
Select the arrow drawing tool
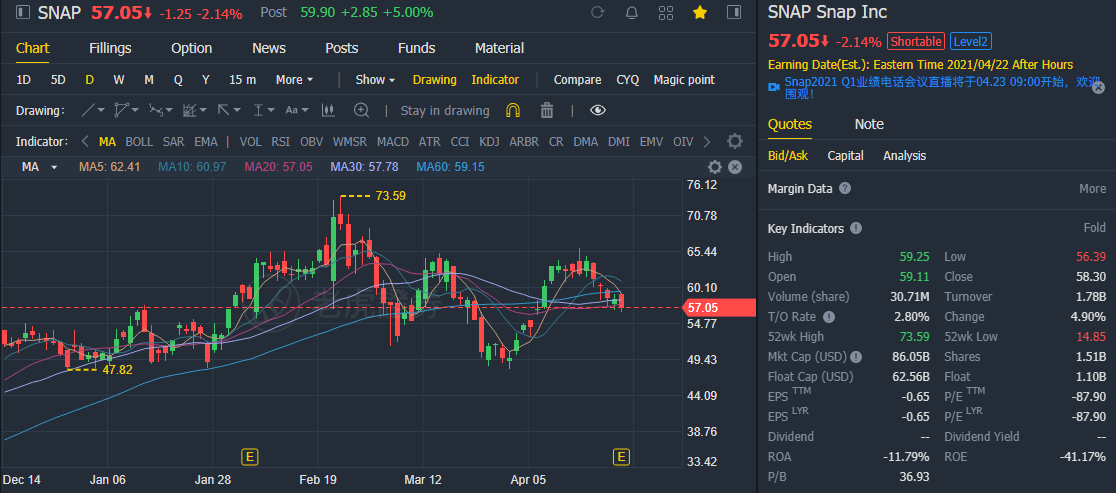tap(223, 110)
